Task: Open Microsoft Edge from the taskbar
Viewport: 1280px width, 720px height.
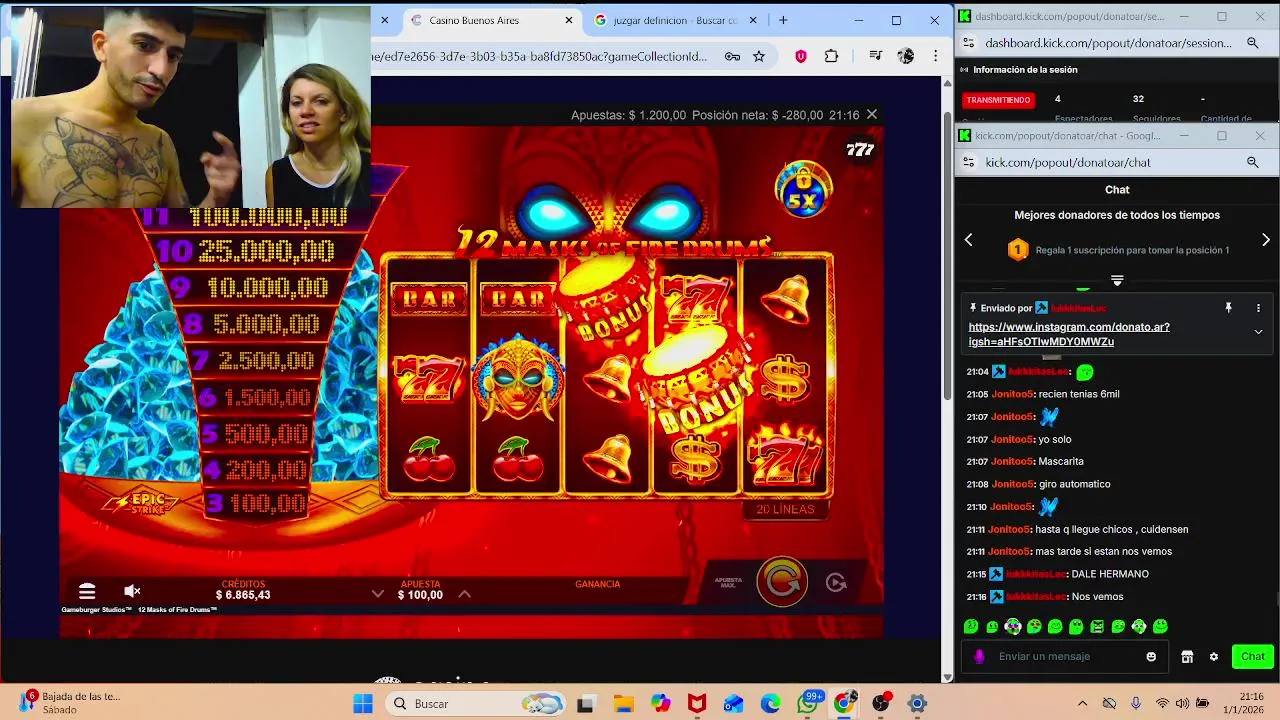Action: pos(770,704)
